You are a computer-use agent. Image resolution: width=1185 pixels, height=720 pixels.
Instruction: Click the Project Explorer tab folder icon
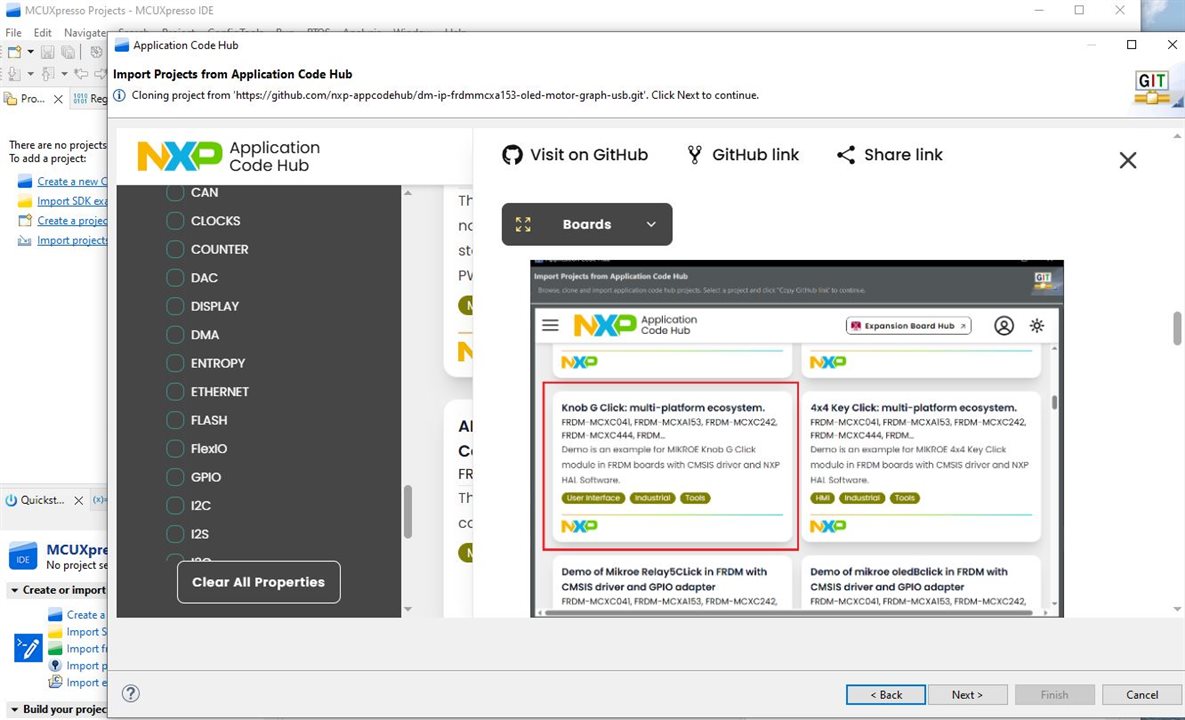pos(11,99)
